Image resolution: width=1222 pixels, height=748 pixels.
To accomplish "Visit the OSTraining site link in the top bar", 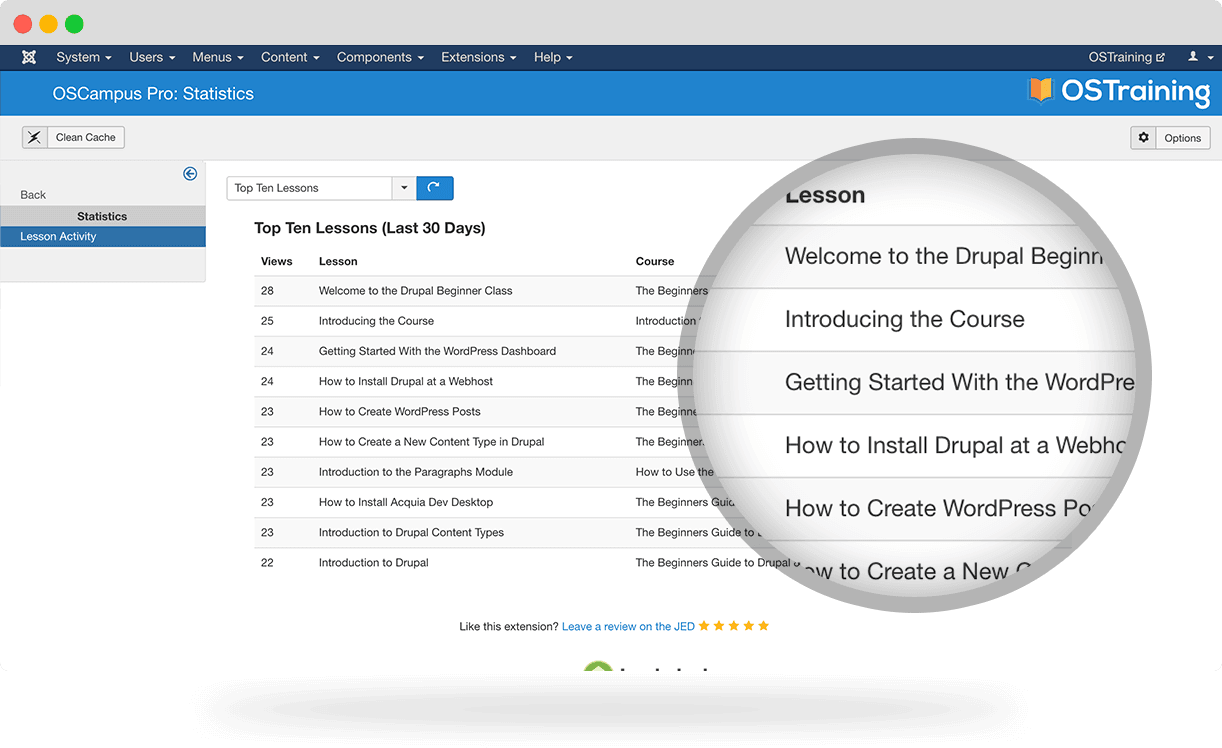I will [1127, 57].
